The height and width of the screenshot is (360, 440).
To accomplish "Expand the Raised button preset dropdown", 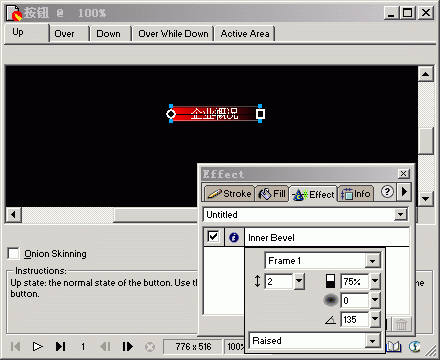I will (373, 341).
